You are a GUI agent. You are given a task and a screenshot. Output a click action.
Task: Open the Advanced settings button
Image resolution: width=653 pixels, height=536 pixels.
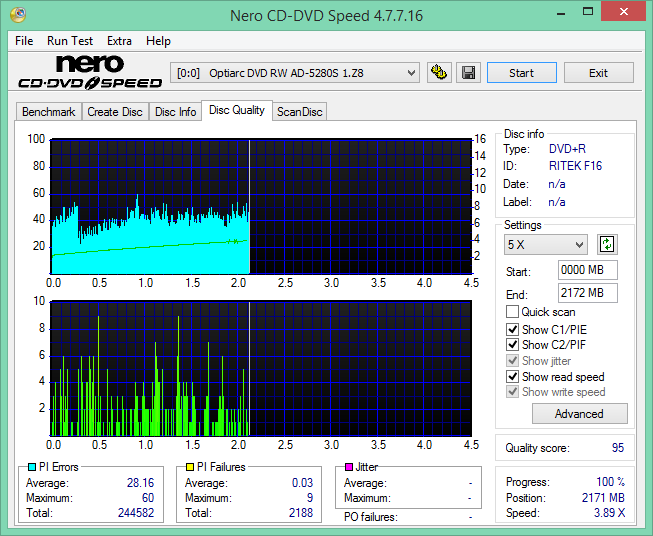point(579,414)
